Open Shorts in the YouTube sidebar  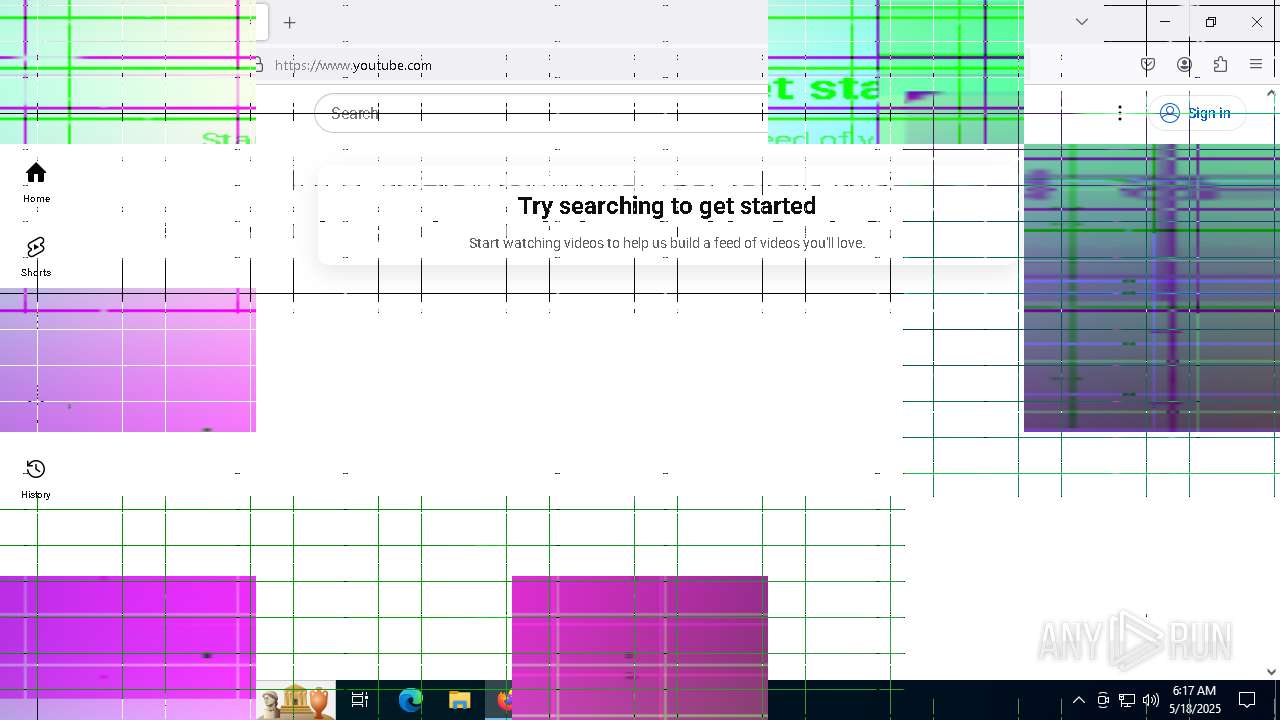pos(36,257)
